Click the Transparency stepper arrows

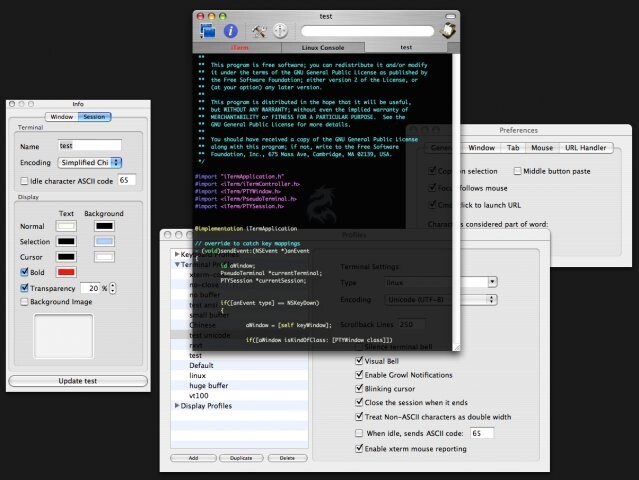tap(113, 288)
